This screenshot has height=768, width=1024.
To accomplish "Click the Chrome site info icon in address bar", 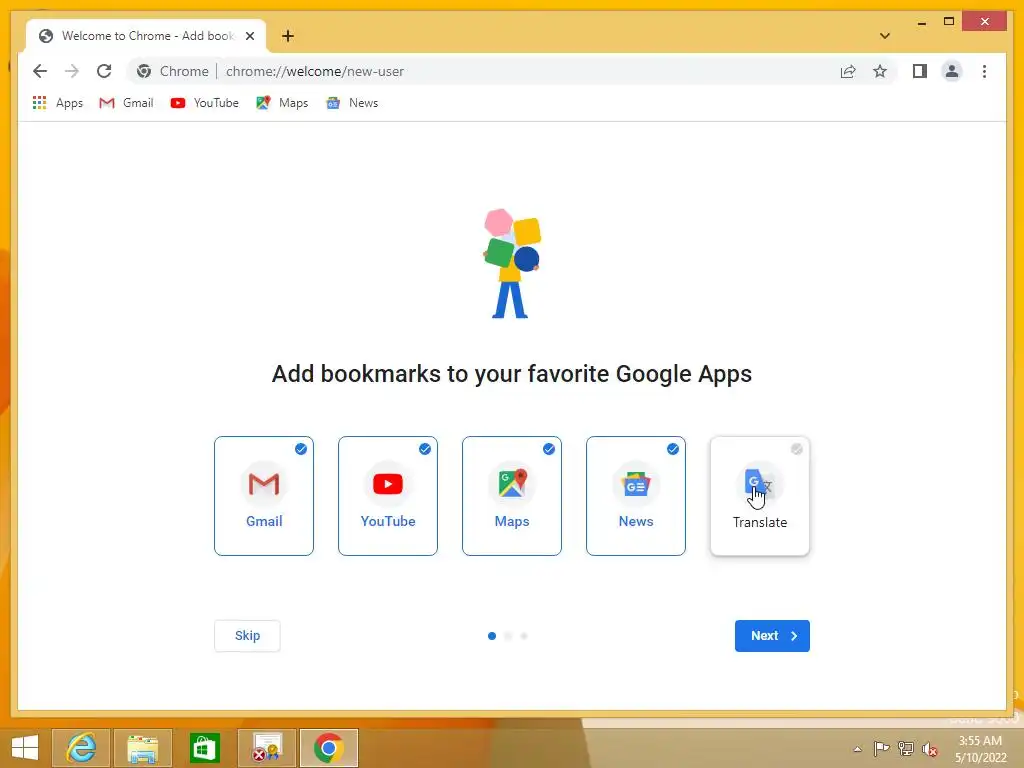I will click(x=144, y=71).
